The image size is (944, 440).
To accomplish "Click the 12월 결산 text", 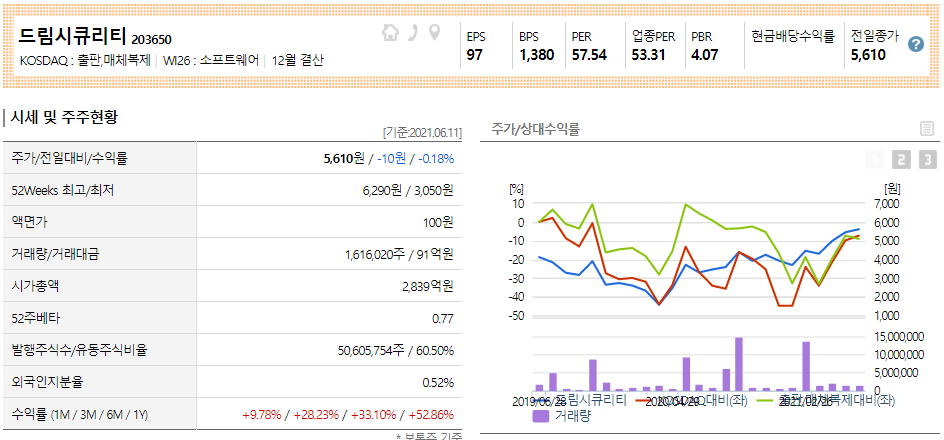I will pos(297,61).
